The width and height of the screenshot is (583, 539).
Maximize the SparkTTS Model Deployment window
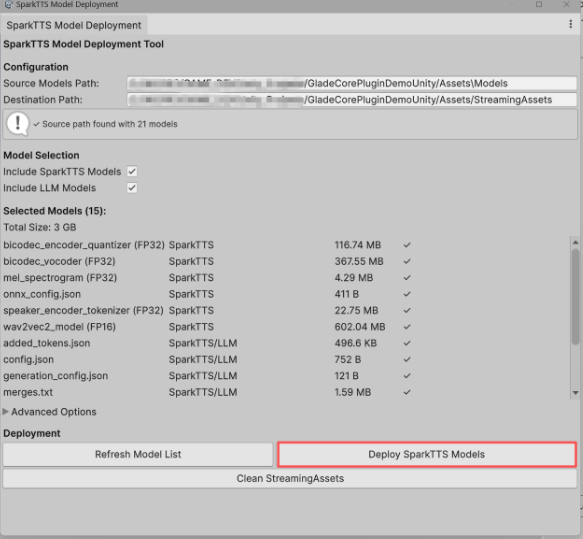click(539, 4)
